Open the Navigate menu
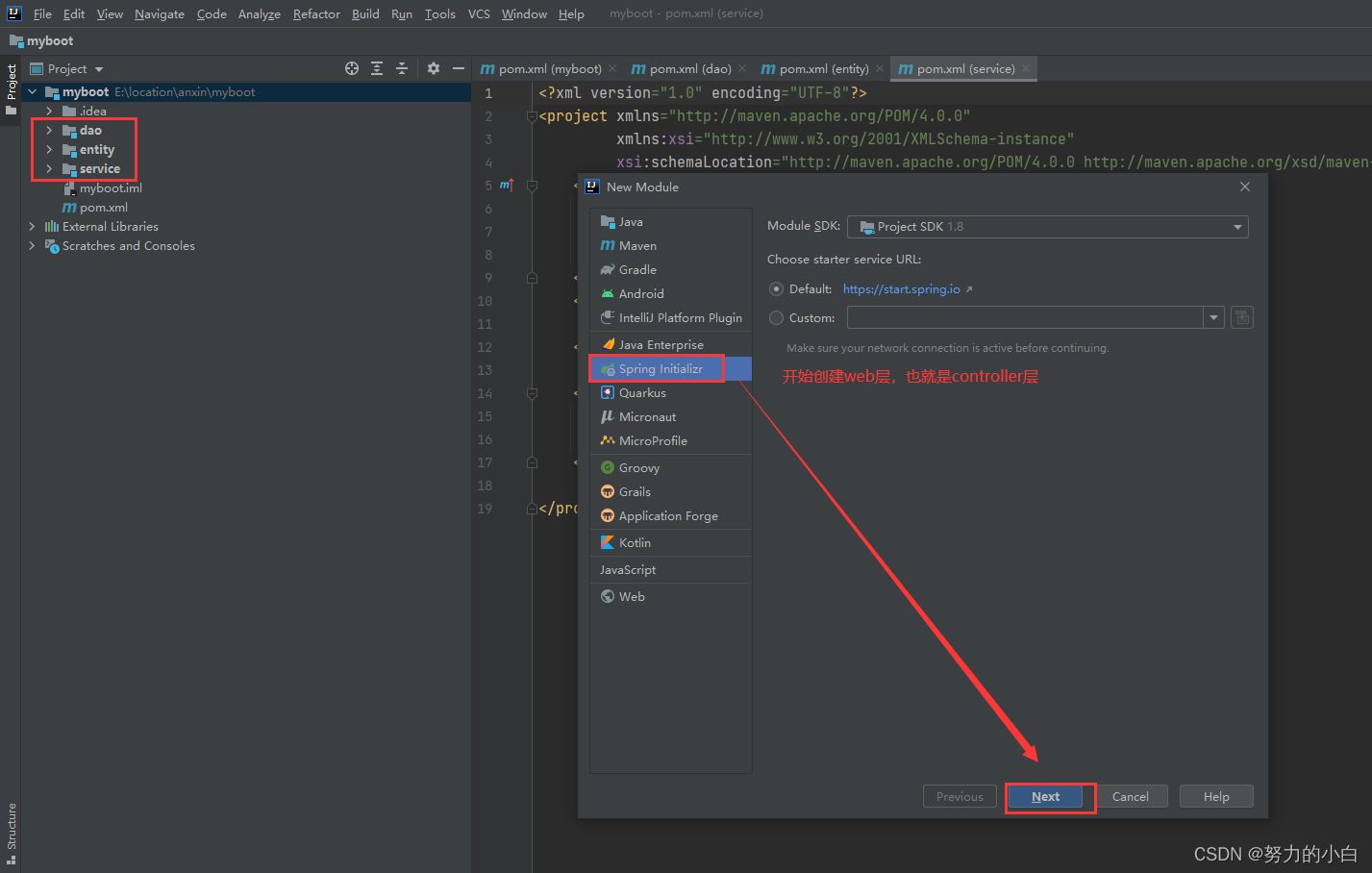 (160, 14)
